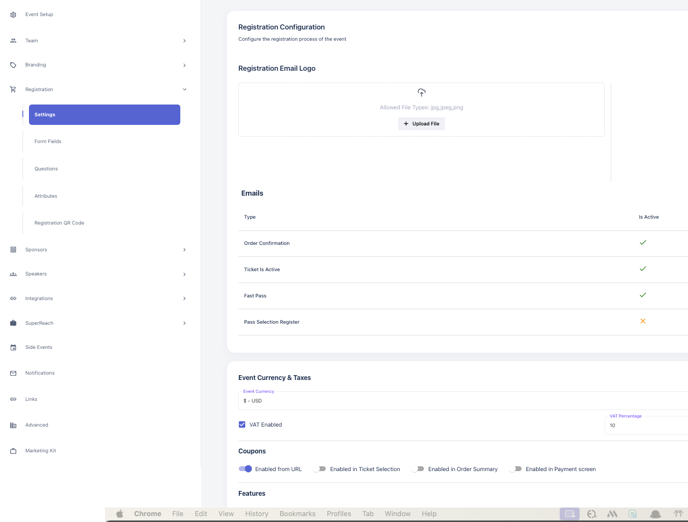
Task: Open the Advanced settings link
Action: coord(36,425)
